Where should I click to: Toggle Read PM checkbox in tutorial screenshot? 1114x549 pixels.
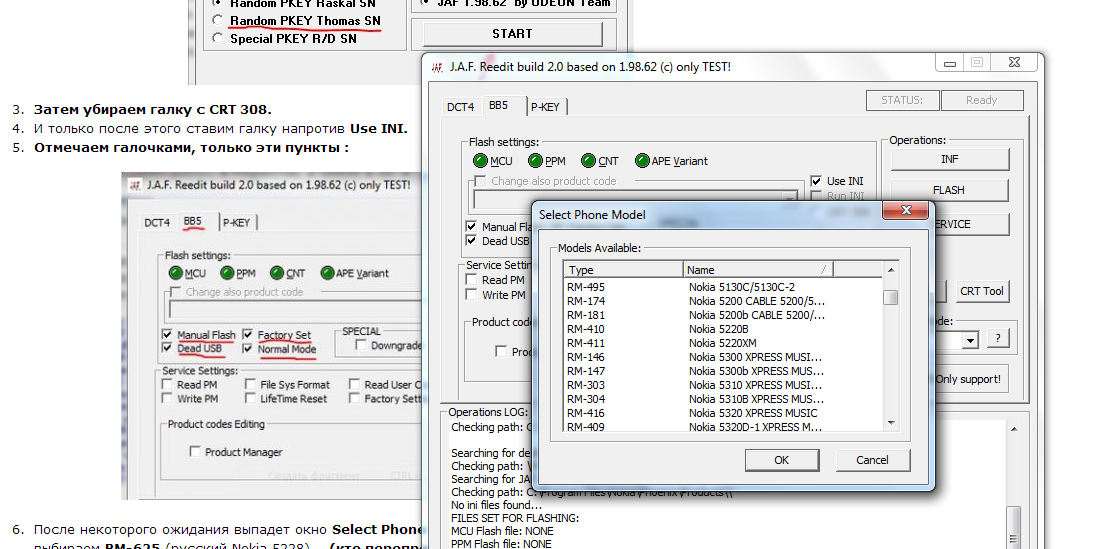pyautogui.click(x=167, y=384)
